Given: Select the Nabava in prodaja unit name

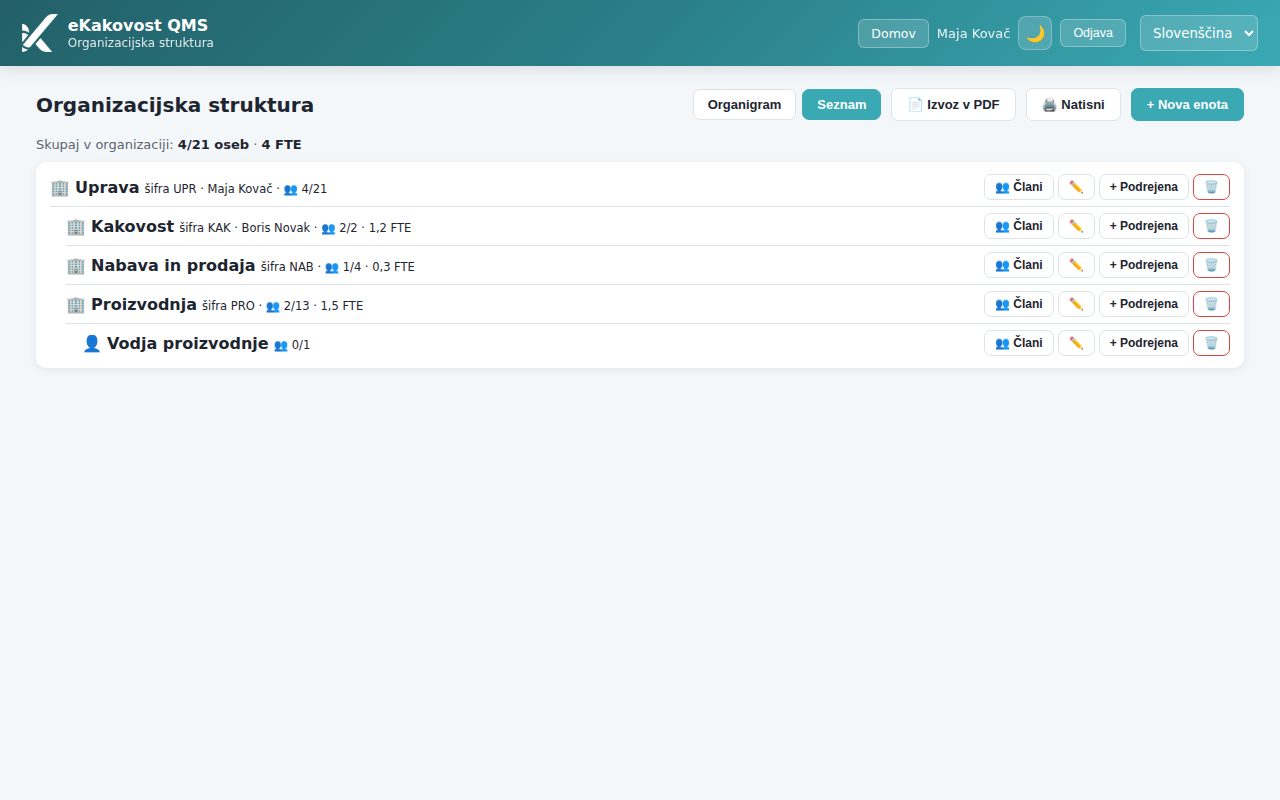Looking at the screenshot, I should point(173,265).
